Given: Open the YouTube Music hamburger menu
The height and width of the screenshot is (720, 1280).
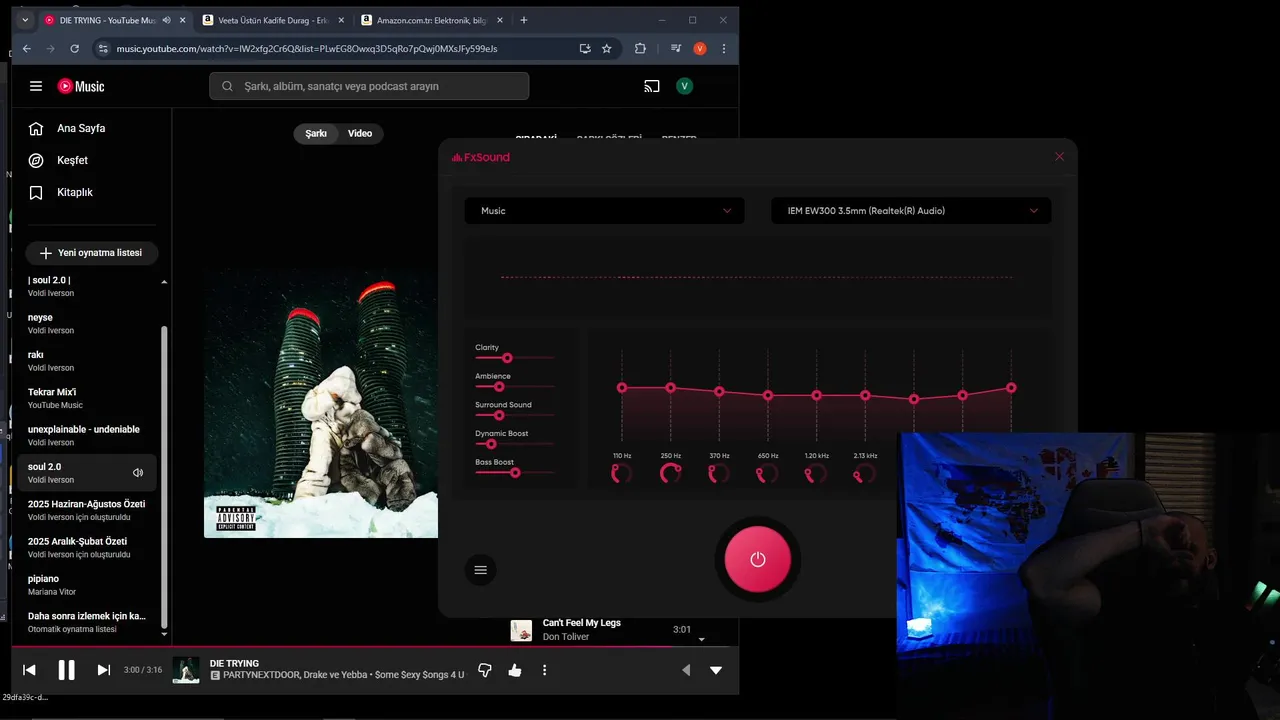Looking at the screenshot, I should [x=36, y=86].
